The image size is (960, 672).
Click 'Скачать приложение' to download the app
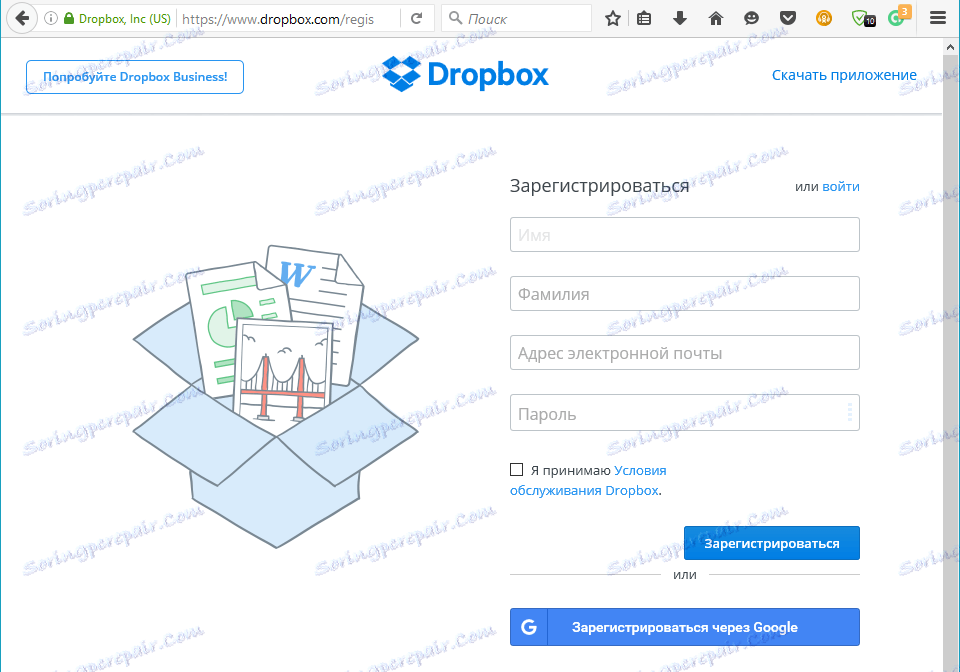[x=843, y=74]
